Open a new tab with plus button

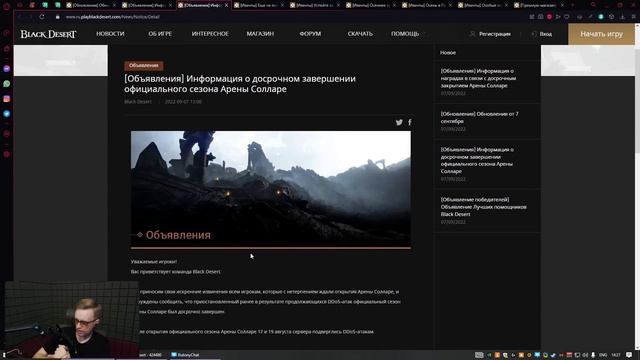pos(572,5)
